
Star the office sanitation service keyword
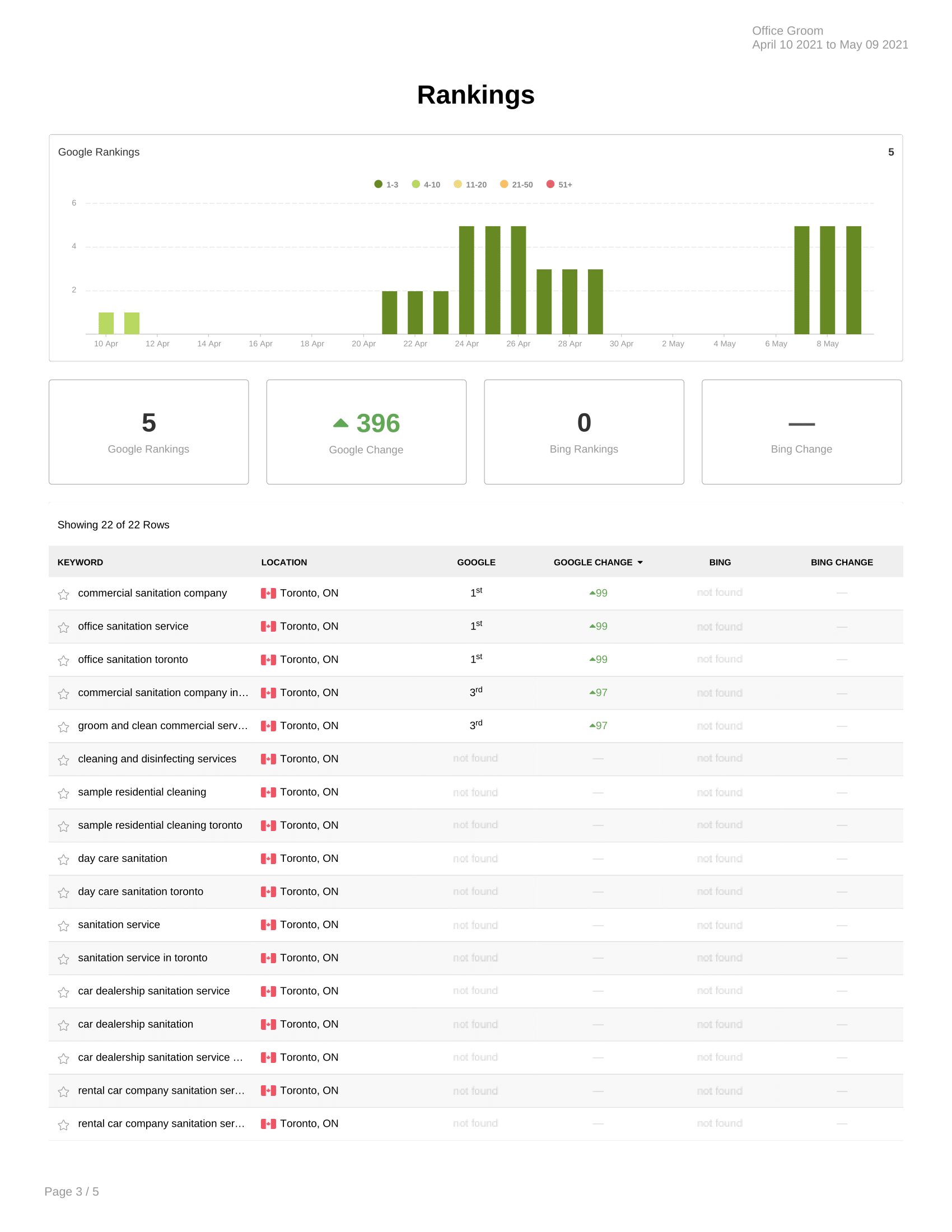point(63,627)
